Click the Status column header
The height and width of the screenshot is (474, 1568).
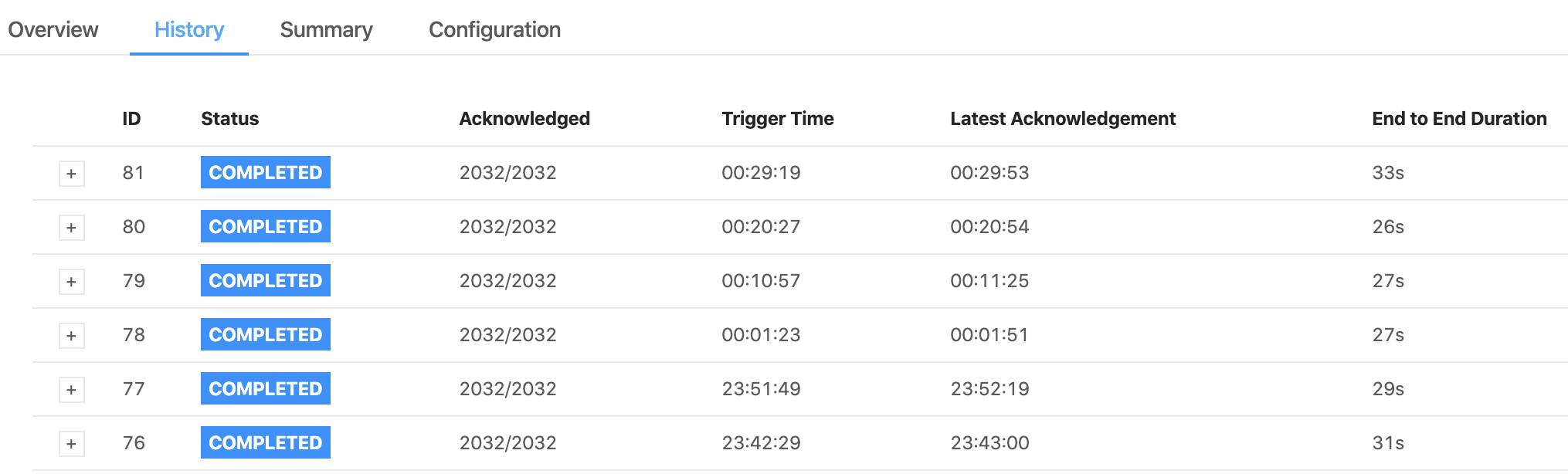[229, 118]
